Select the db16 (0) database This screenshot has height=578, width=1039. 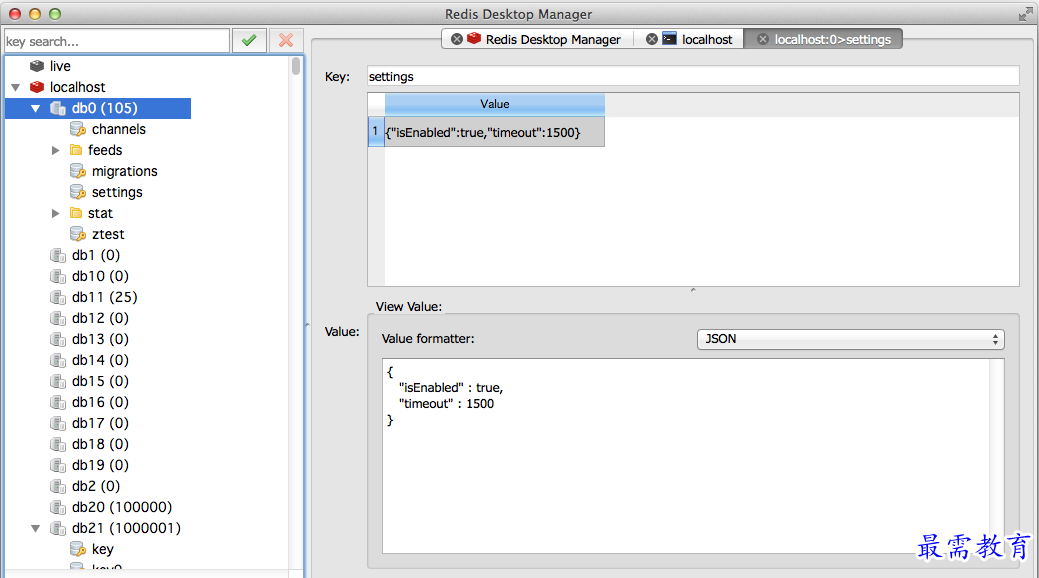coord(100,402)
